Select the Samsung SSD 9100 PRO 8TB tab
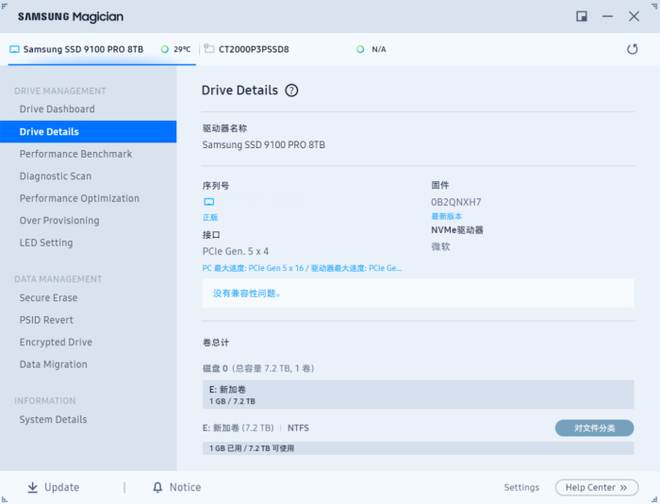Screen dimensions: 660x504 (x=83, y=49)
